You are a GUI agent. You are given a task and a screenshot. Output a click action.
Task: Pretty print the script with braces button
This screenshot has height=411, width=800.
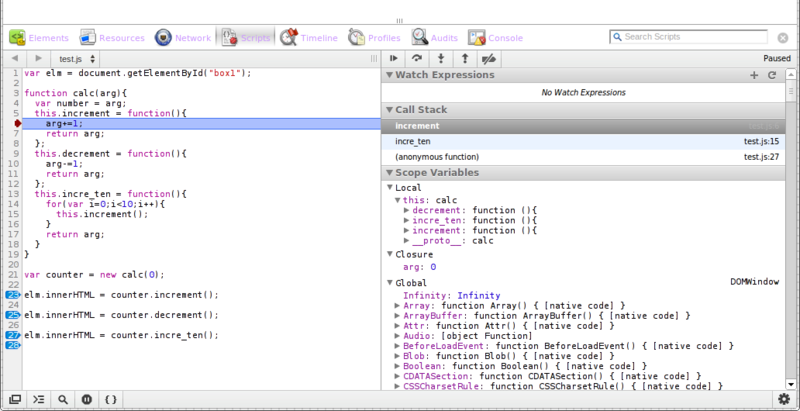111,400
